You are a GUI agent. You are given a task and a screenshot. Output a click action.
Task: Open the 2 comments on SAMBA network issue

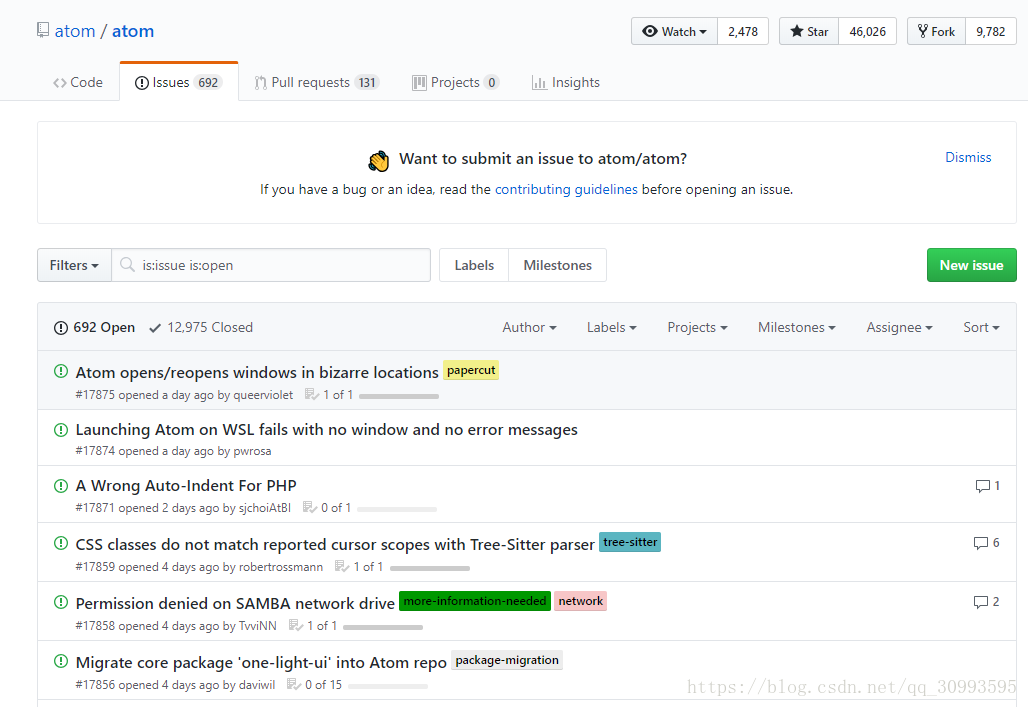click(x=987, y=602)
